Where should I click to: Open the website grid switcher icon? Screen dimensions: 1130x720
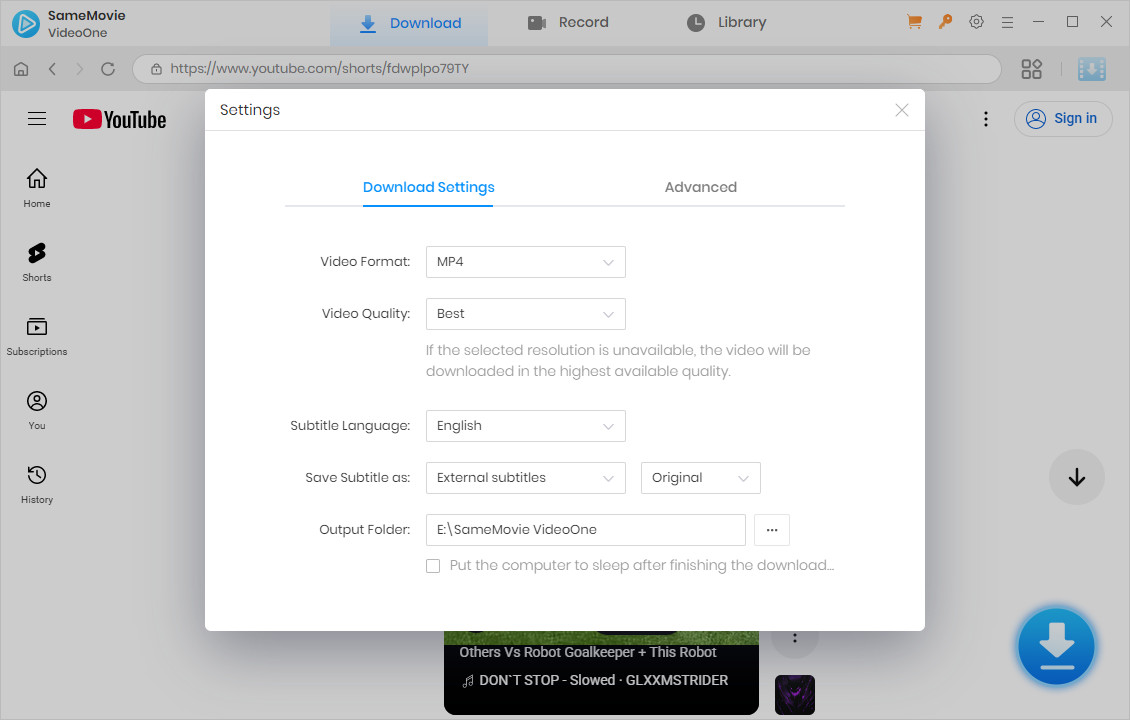(1031, 69)
